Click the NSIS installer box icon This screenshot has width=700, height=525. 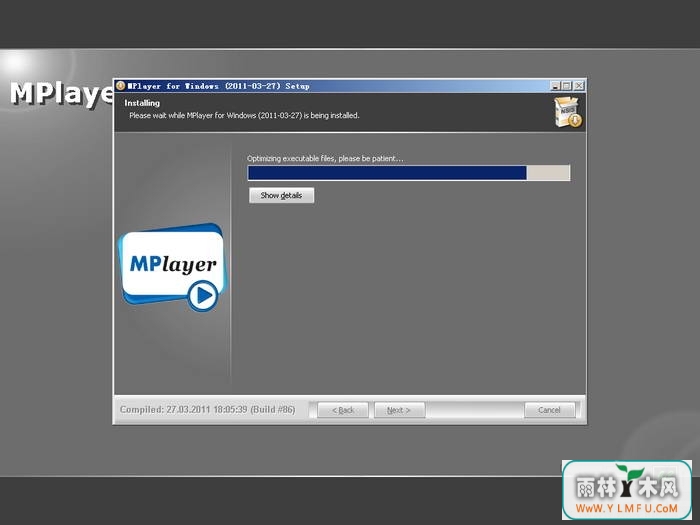point(567,112)
